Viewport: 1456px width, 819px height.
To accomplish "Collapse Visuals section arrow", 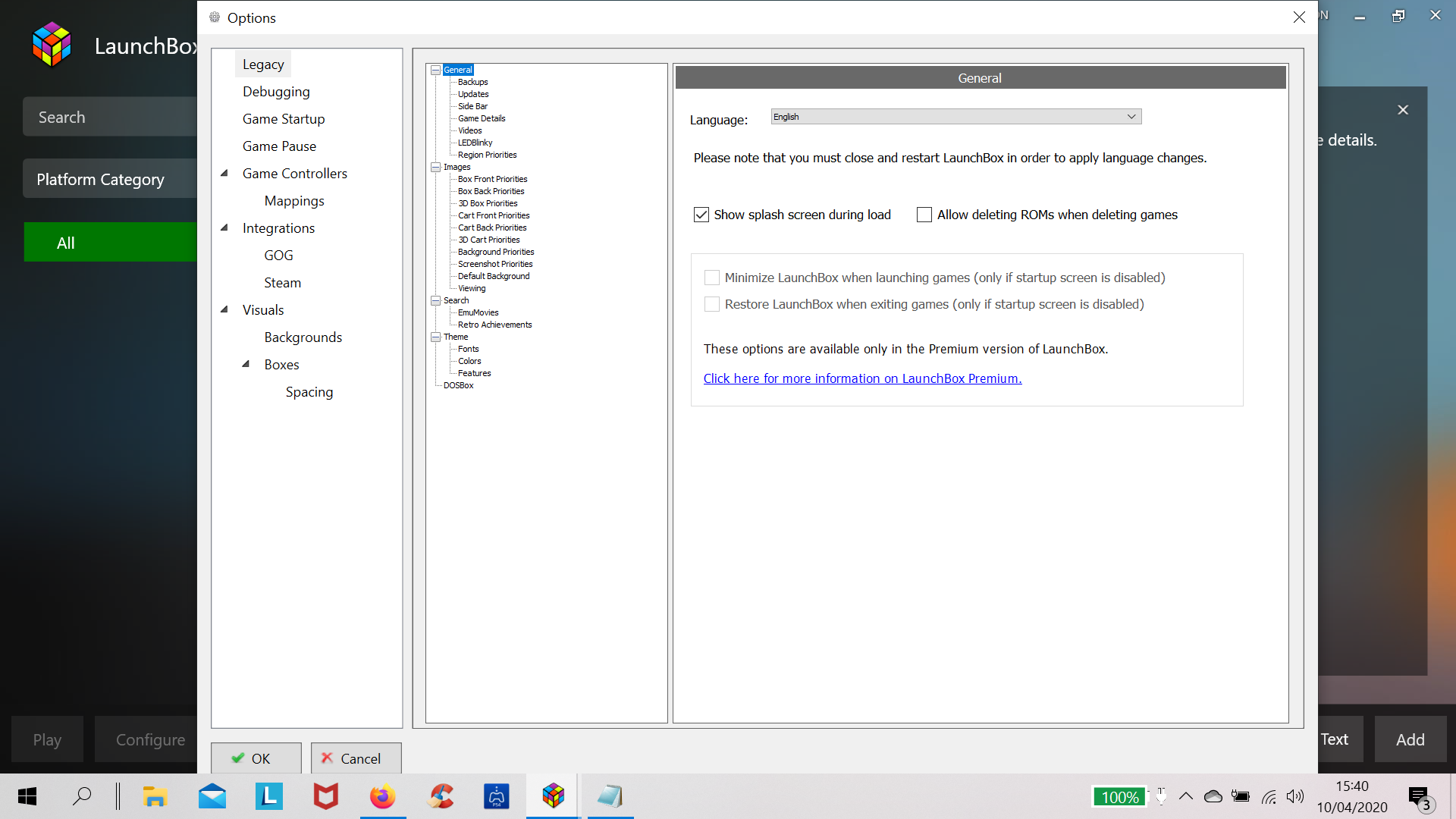I will pos(224,309).
